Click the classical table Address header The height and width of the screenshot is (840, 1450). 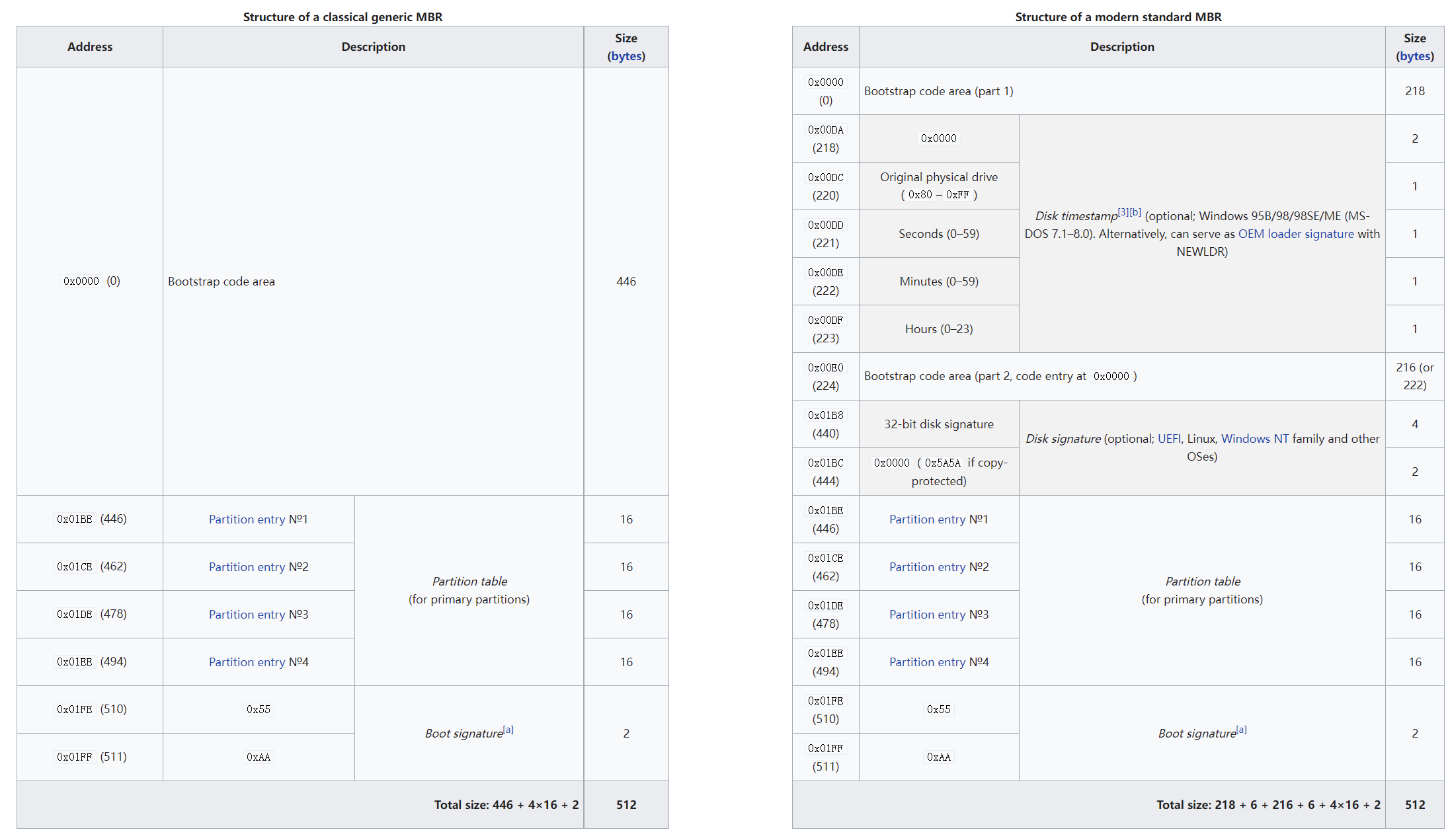pyautogui.click(x=90, y=47)
